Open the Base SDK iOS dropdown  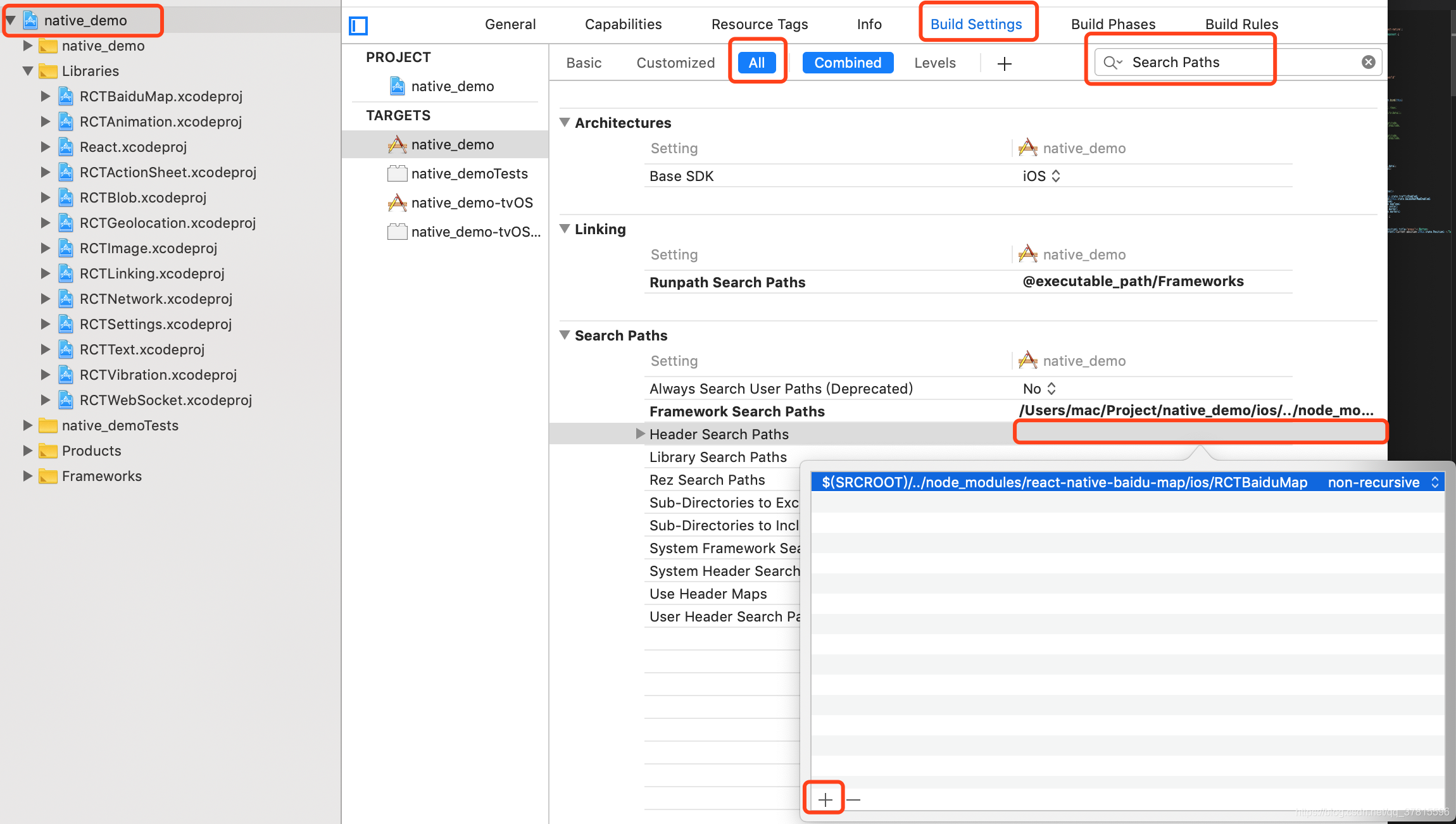pyautogui.click(x=1041, y=176)
